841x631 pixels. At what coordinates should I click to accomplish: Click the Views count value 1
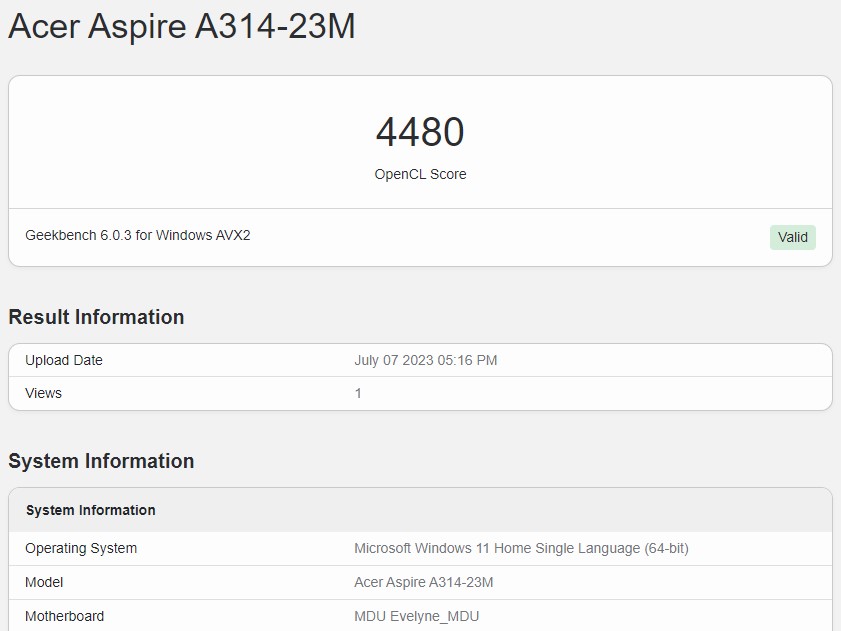[358, 393]
